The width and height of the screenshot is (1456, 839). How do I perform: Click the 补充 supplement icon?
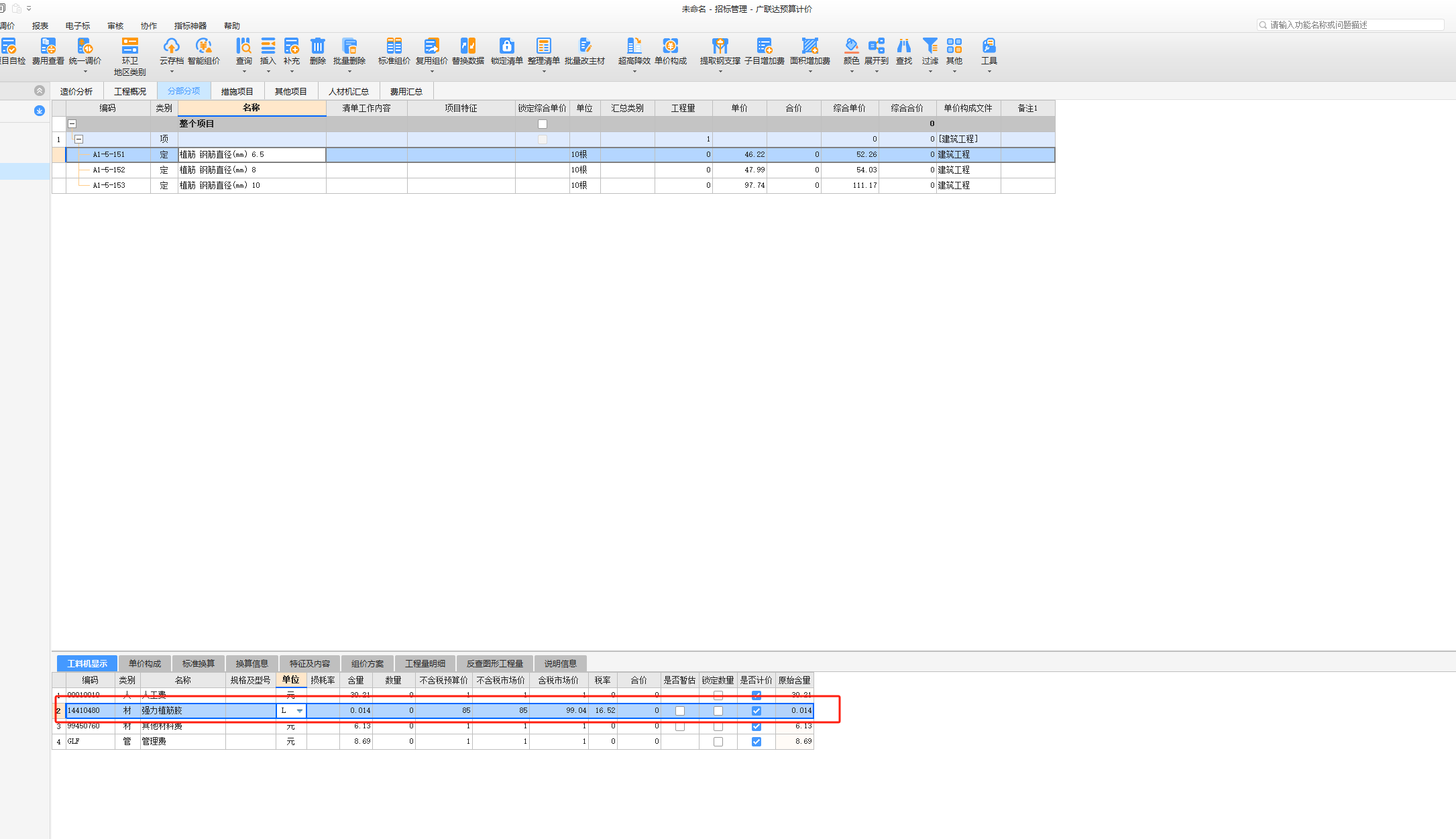pos(292,46)
